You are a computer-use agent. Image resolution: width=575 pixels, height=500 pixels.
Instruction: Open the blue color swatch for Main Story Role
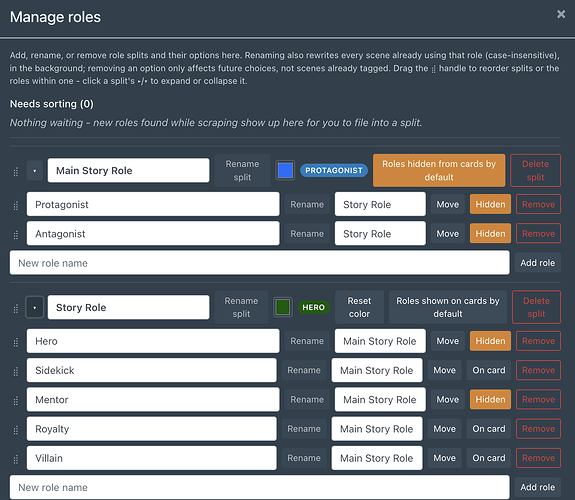285,171
